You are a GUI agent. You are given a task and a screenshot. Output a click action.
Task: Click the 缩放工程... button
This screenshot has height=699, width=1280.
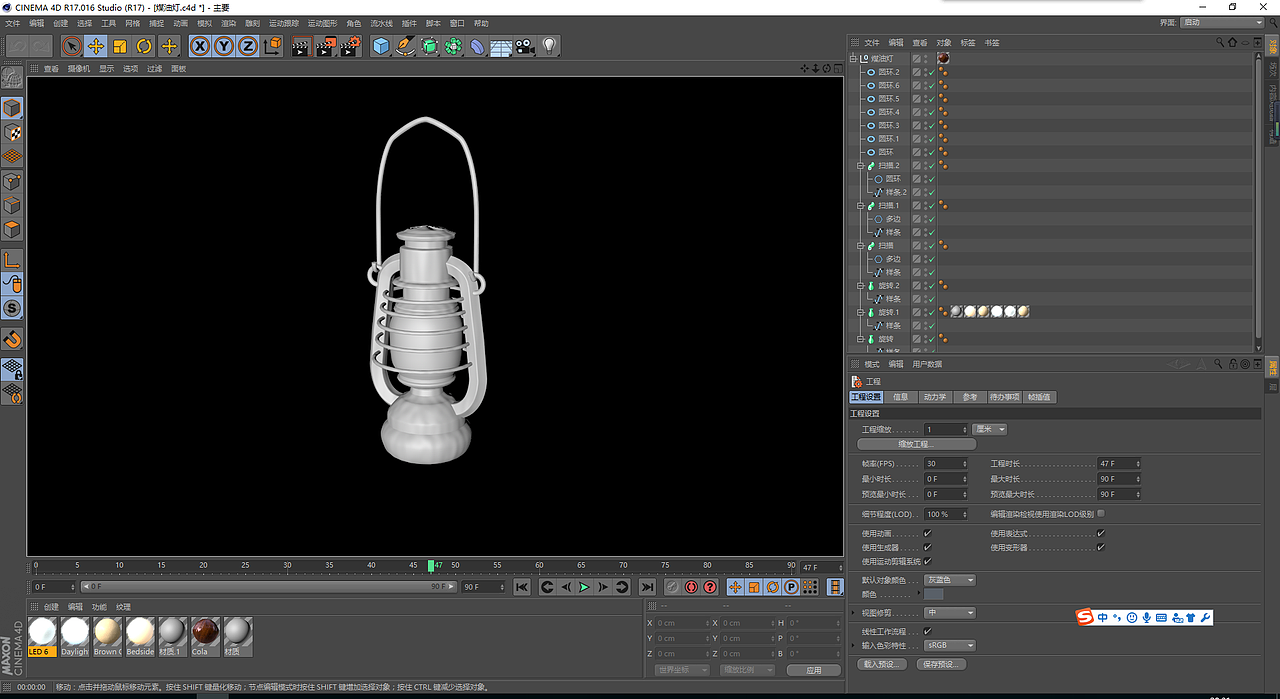click(917, 444)
